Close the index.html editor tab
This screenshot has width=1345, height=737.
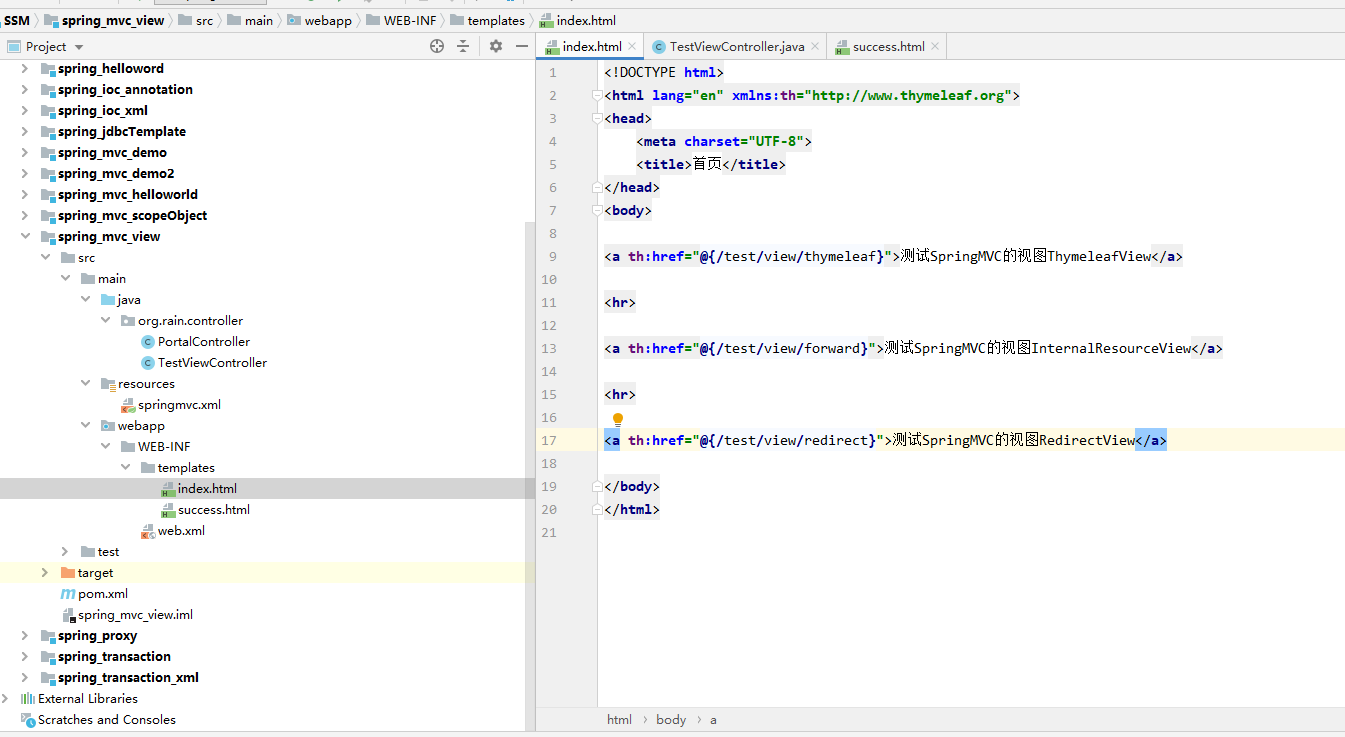tap(634, 46)
